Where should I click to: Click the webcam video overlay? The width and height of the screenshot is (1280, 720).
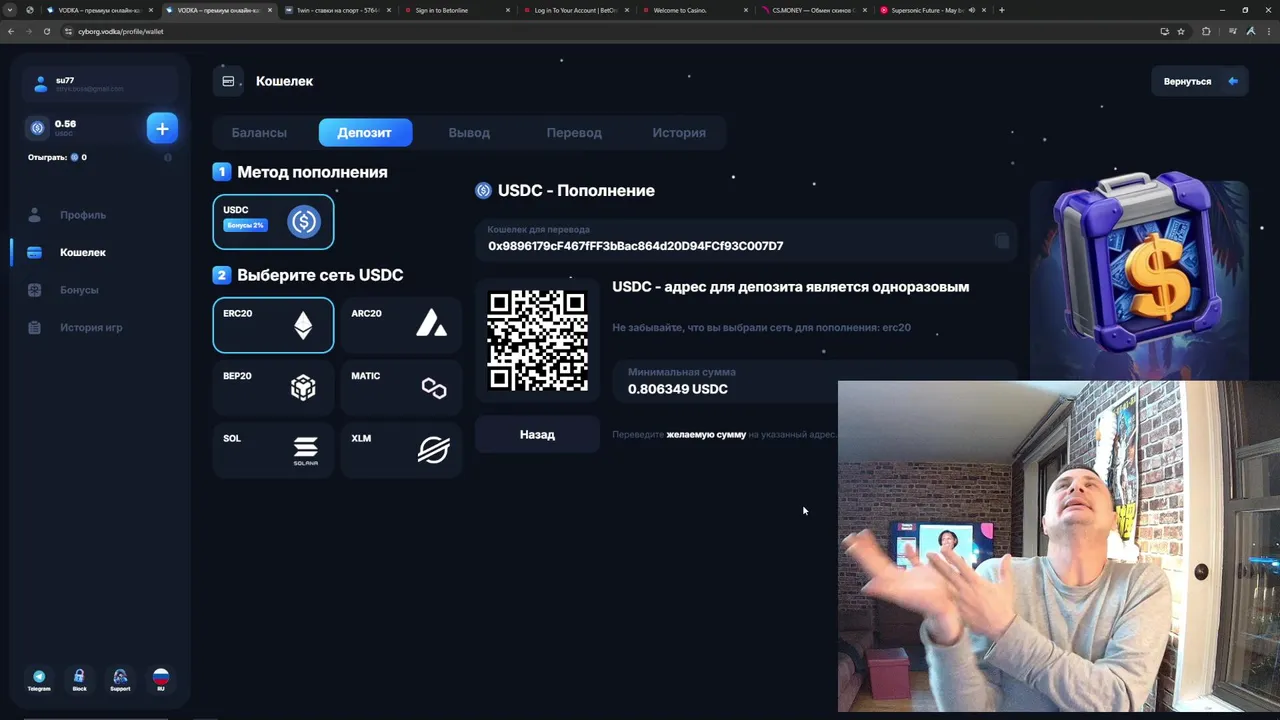(1059, 546)
